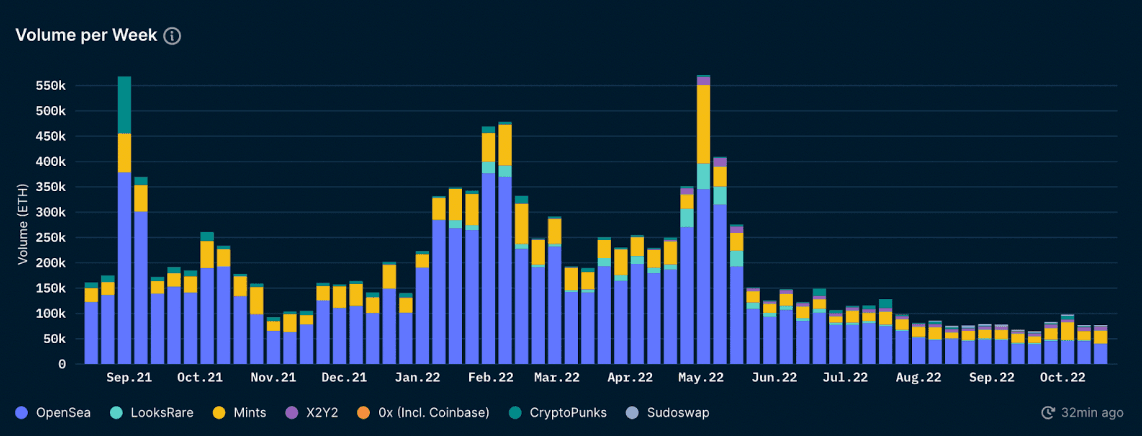1142x436 pixels.
Task: Click the yellow Mints legend dot
Action: pyautogui.click(x=217, y=412)
